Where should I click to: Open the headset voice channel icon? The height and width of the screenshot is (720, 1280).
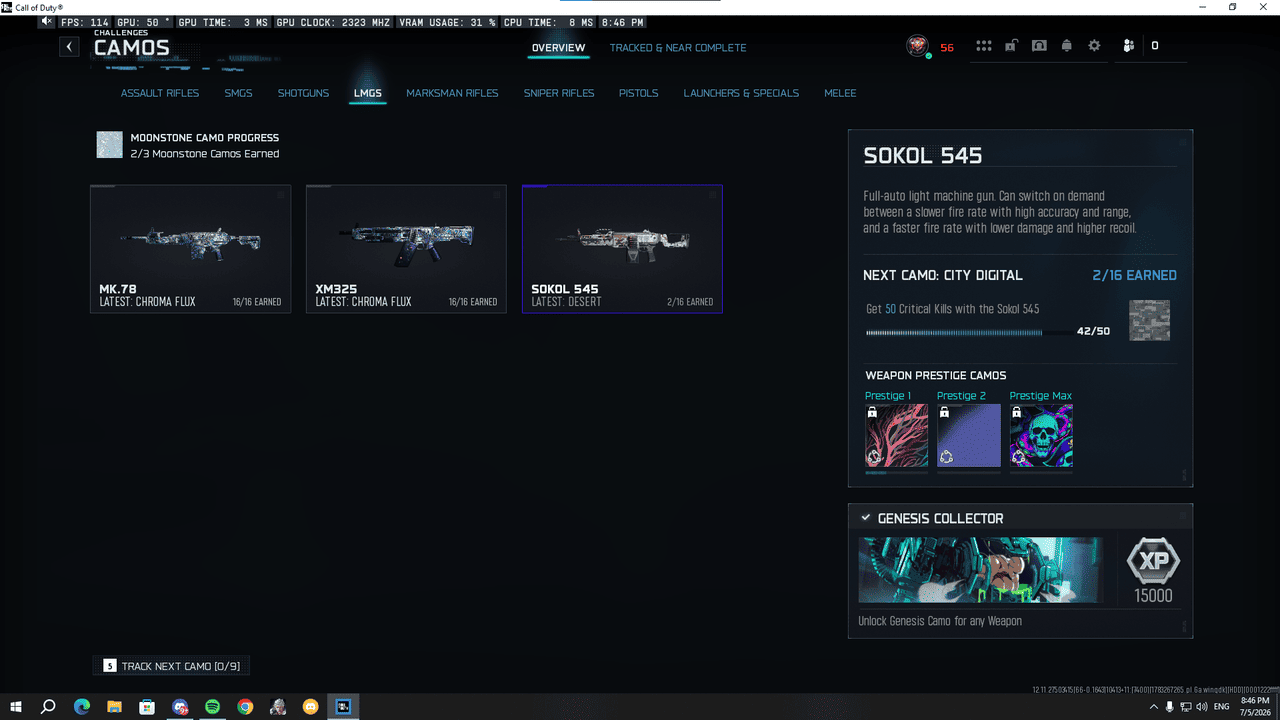(1039, 46)
